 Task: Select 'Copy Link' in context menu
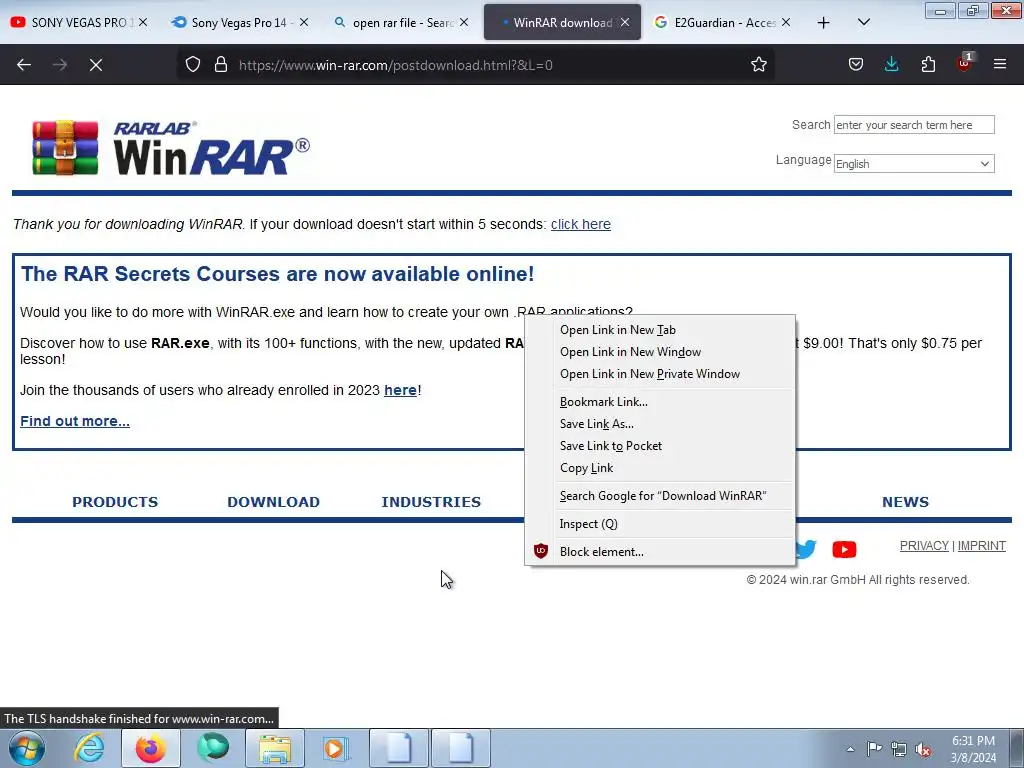660,468
